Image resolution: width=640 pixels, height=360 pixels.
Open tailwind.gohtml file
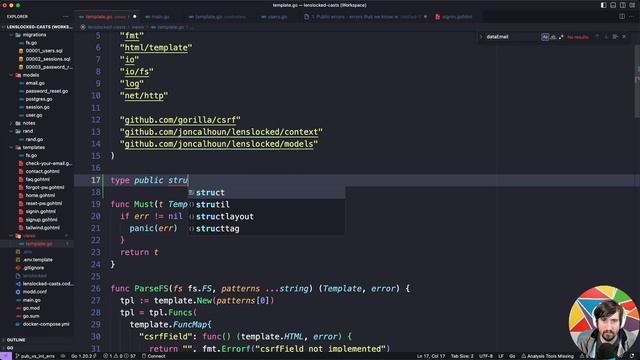(x=42, y=228)
